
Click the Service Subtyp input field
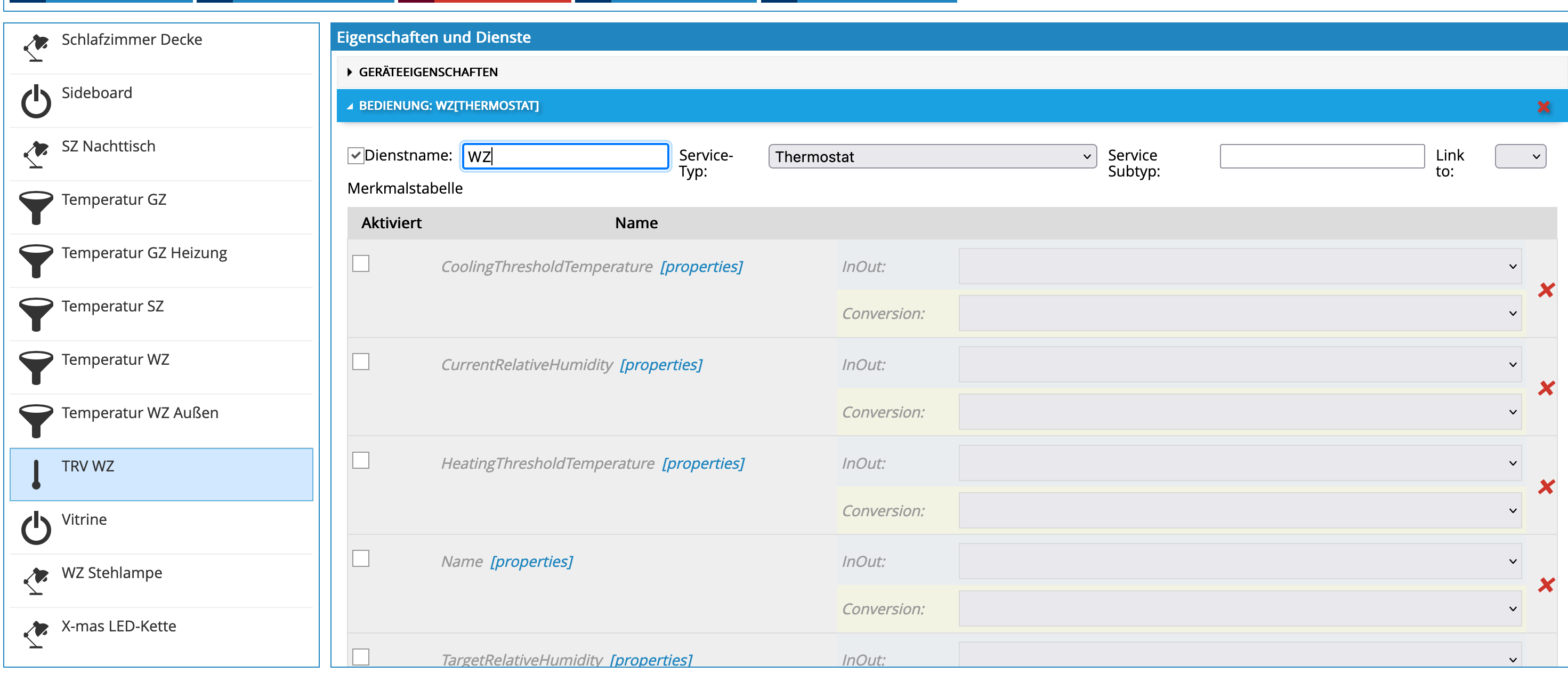click(x=1322, y=157)
